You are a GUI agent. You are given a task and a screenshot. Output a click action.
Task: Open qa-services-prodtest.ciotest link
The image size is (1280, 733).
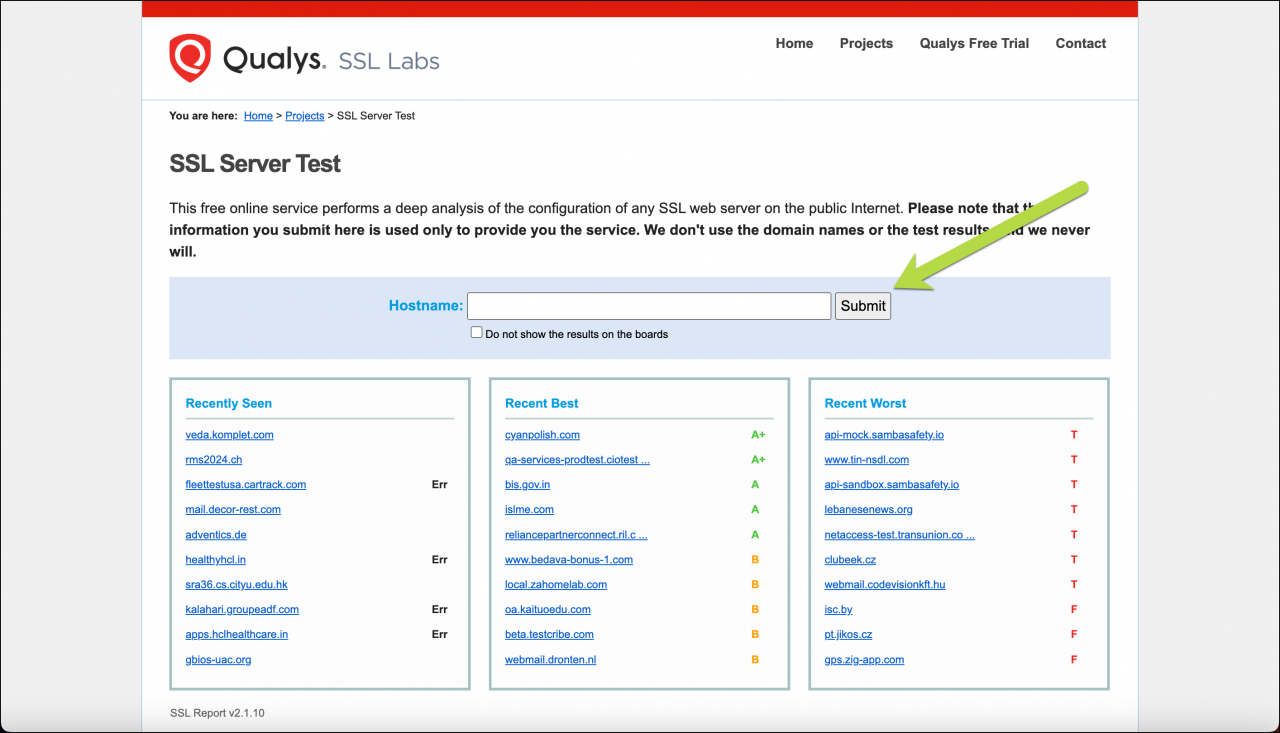(577, 460)
